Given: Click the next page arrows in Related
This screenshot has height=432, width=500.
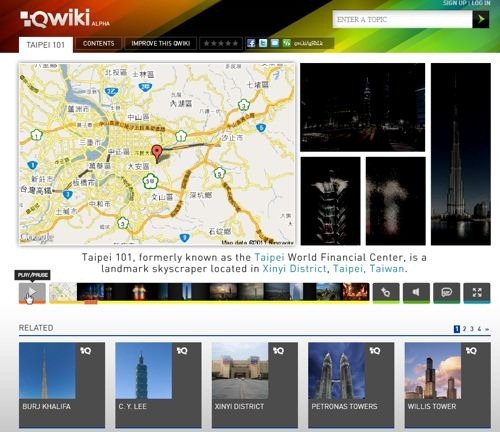Looking at the screenshot, I should click(487, 329).
